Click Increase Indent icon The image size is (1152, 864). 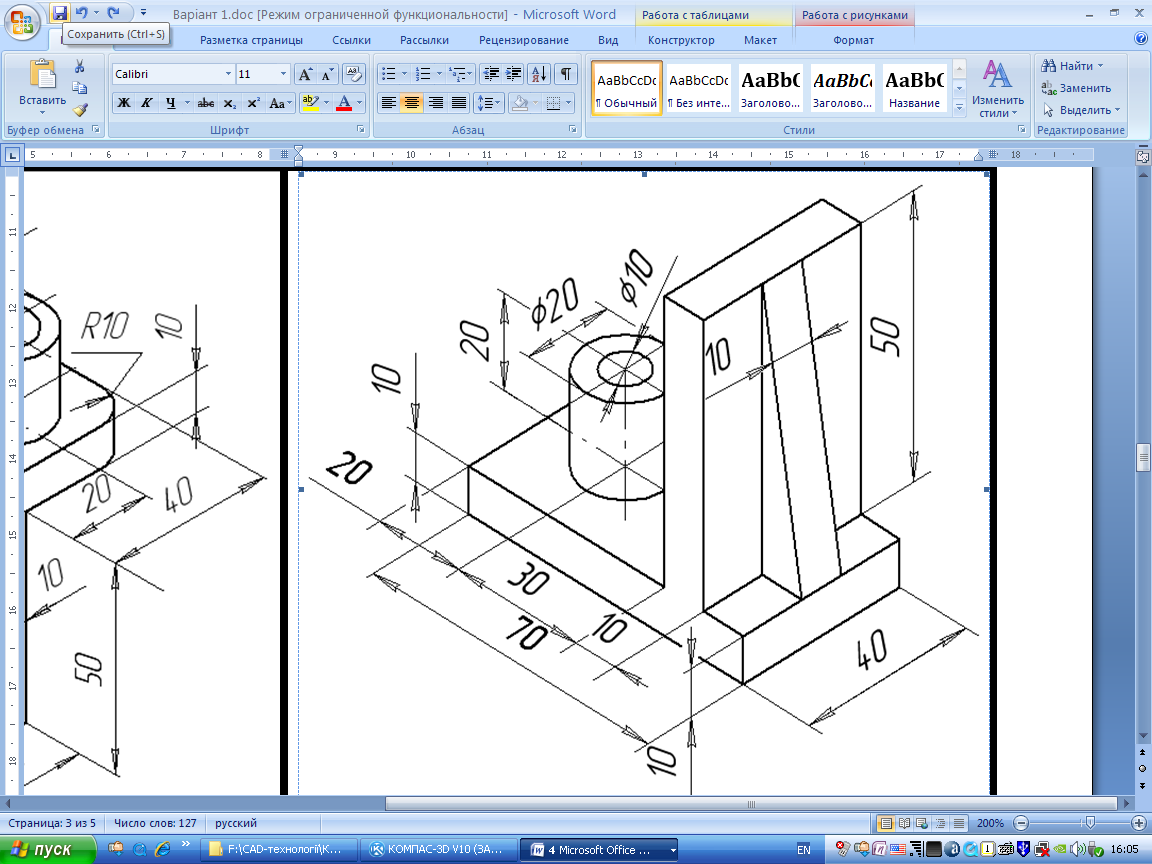[x=514, y=74]
